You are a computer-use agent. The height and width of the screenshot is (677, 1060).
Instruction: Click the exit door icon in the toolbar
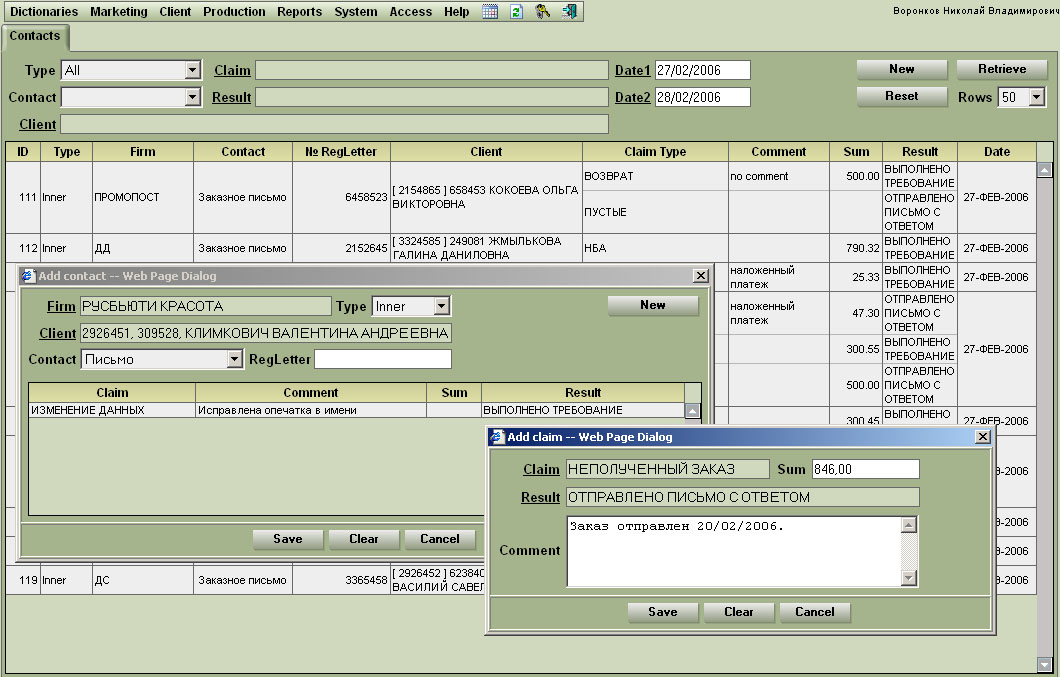[x=569, y=11]
